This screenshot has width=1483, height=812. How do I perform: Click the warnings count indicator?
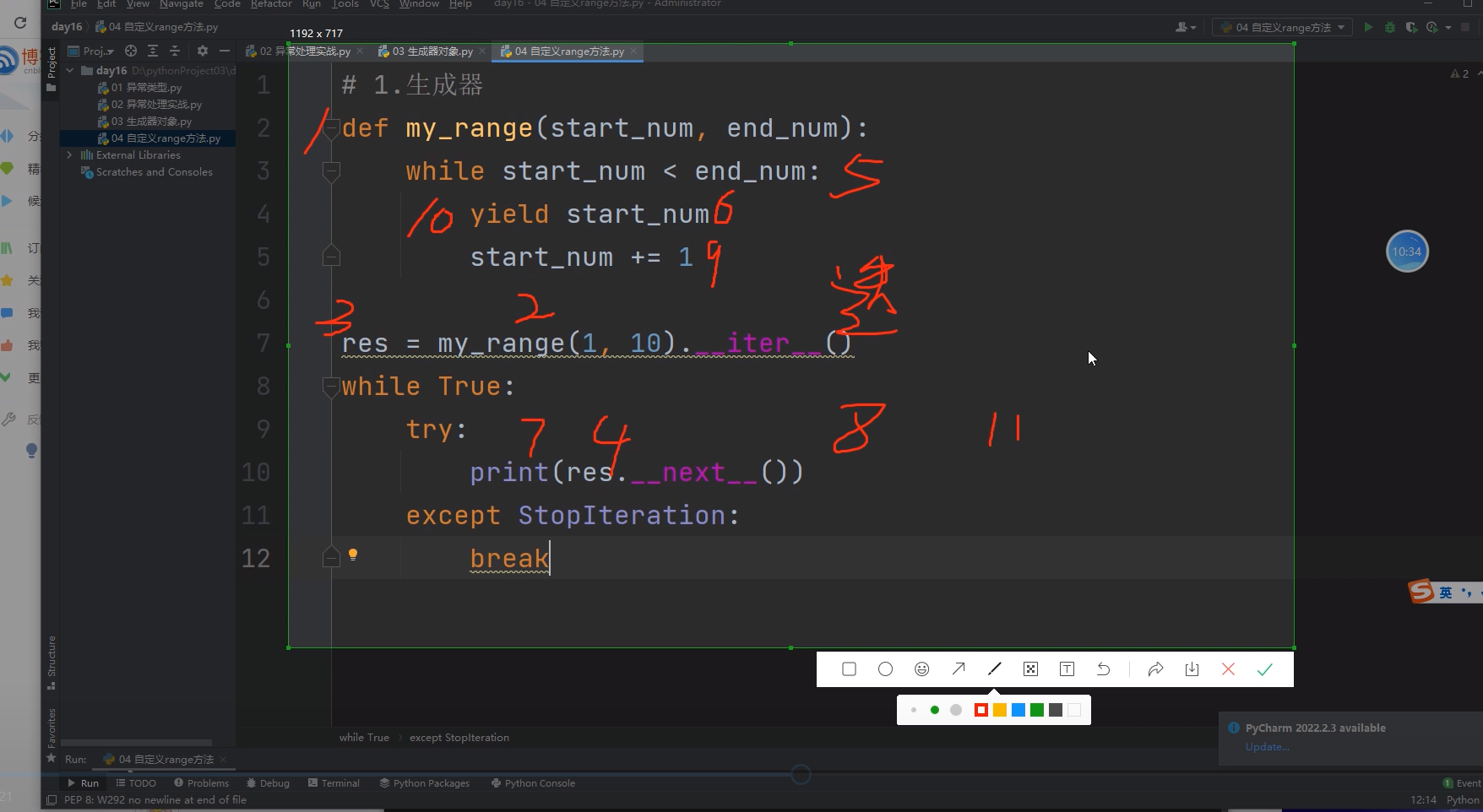(1459, 74)
